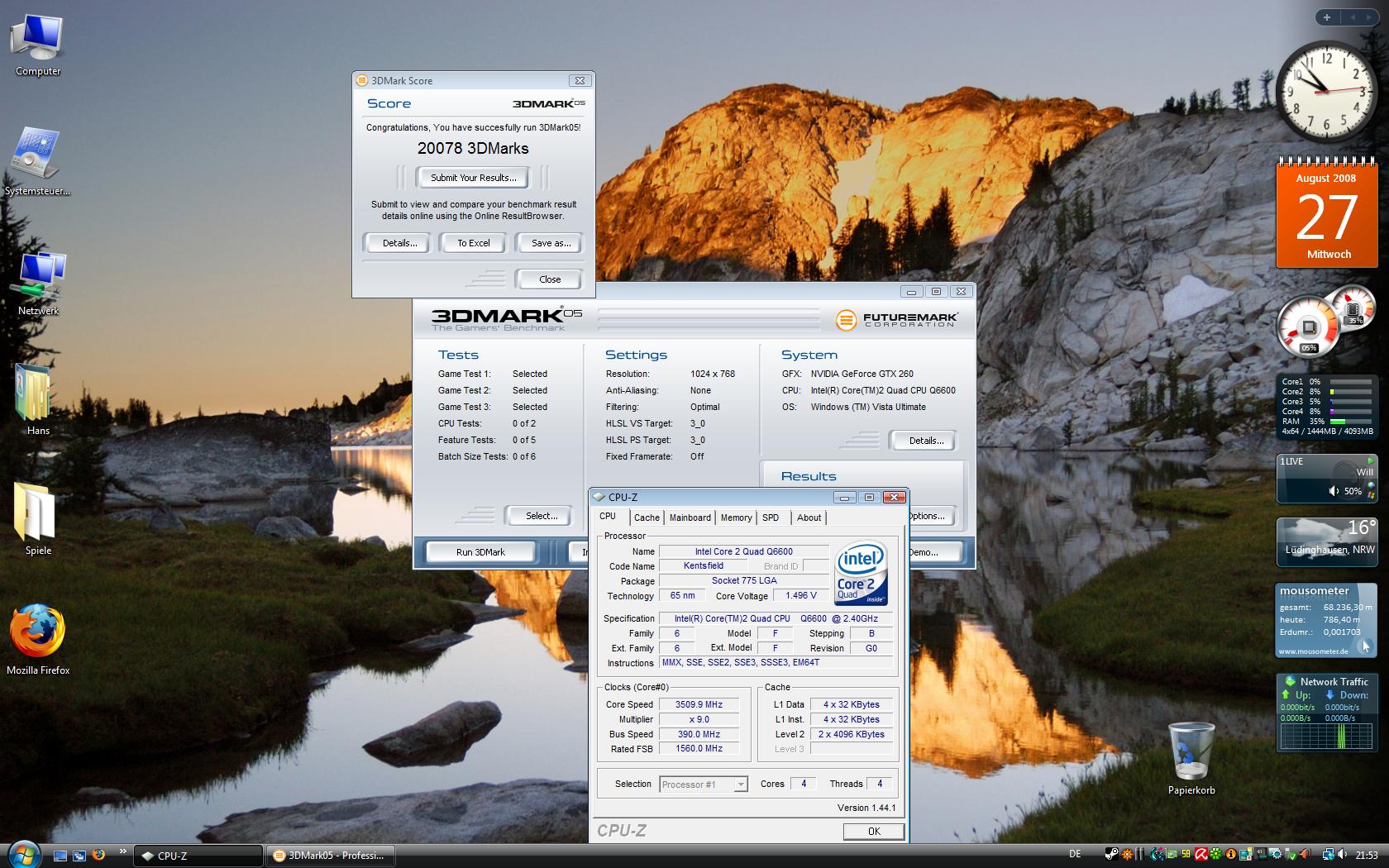Click the Kentsfield code name field
Image resolution: width=1389 pixels, height=868 pixels.
[x=704, y=566]
